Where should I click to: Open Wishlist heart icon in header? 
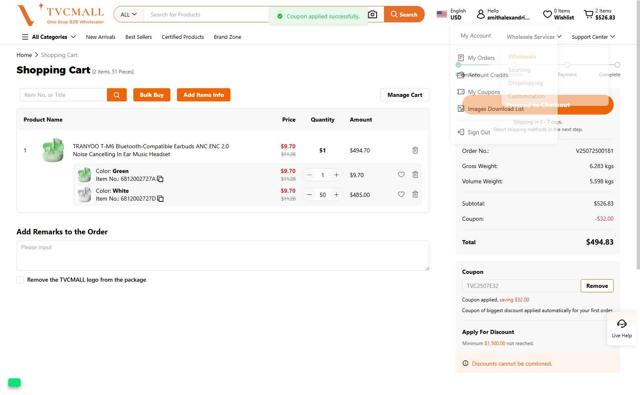click(x=547, y=14)
